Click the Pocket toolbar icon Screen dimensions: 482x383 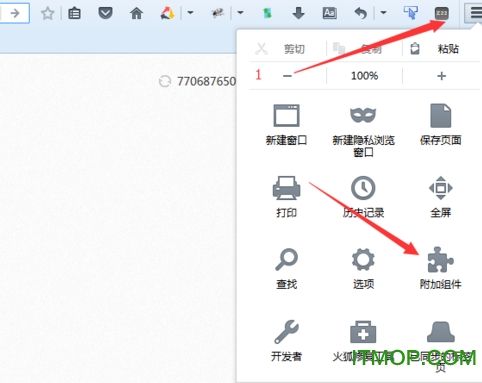click(x=105, y=13)
